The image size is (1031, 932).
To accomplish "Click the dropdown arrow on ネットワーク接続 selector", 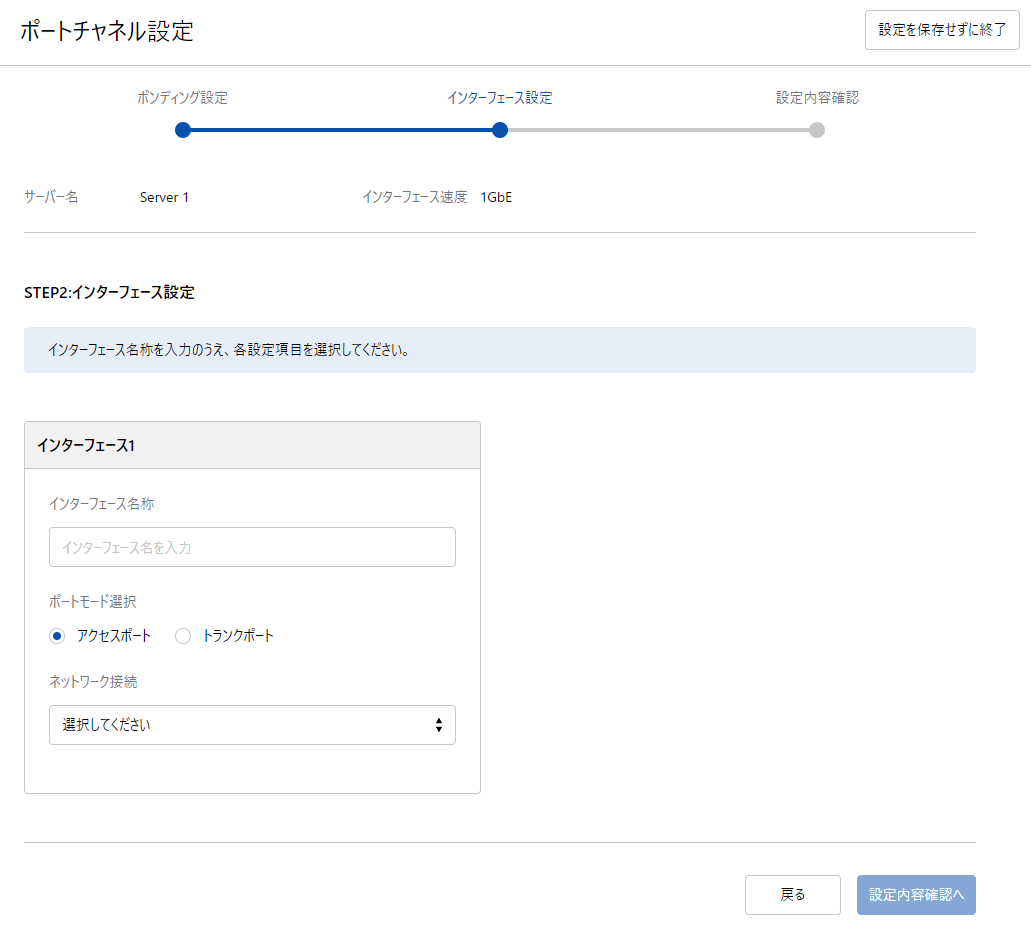I will pyautogui.click(x=437, y=724).
